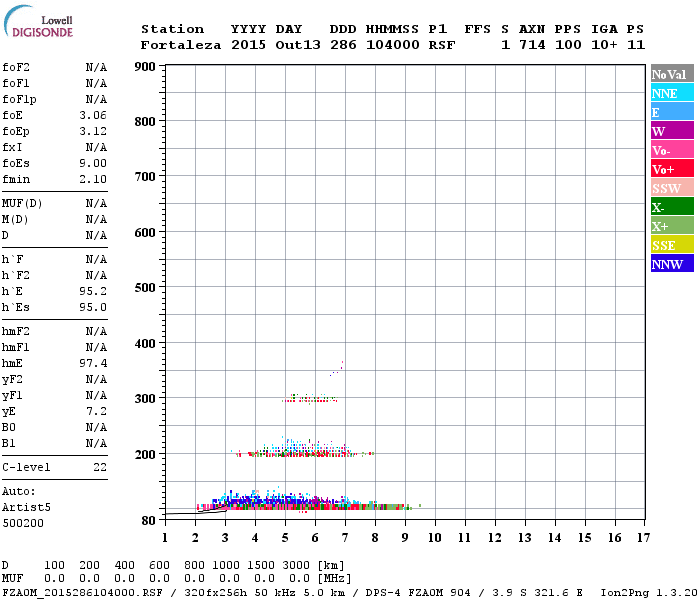
Task: Click the W purple legend swatch
Action: tap(672, 131)
